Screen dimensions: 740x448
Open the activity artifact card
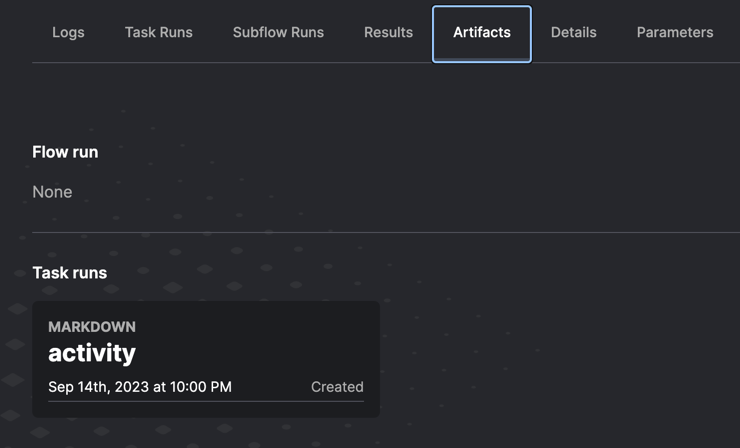[x=206, y=359]
